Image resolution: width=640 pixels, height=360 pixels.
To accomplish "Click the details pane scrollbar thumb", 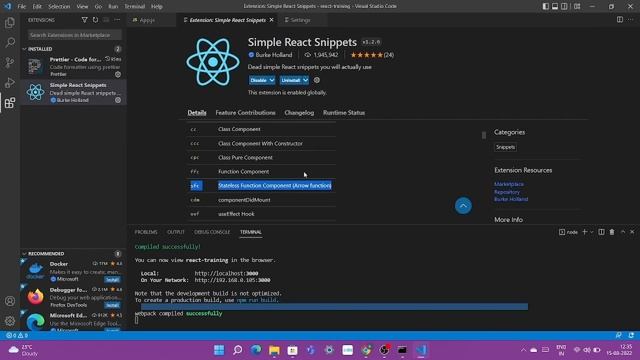I will point(484,135).
